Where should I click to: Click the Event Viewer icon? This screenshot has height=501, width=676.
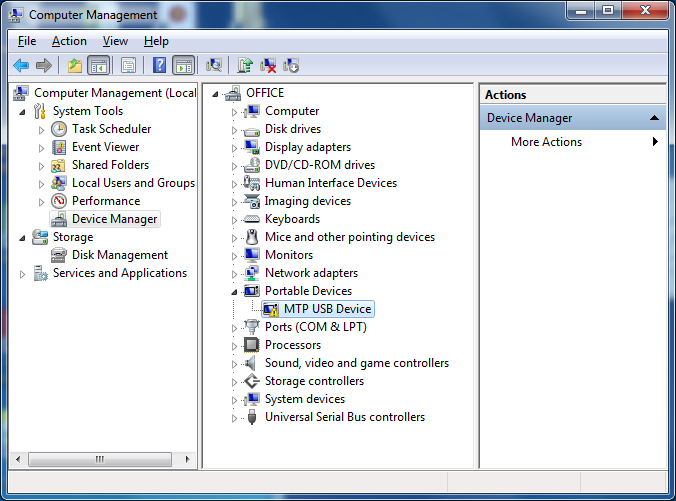click(59, 147)
